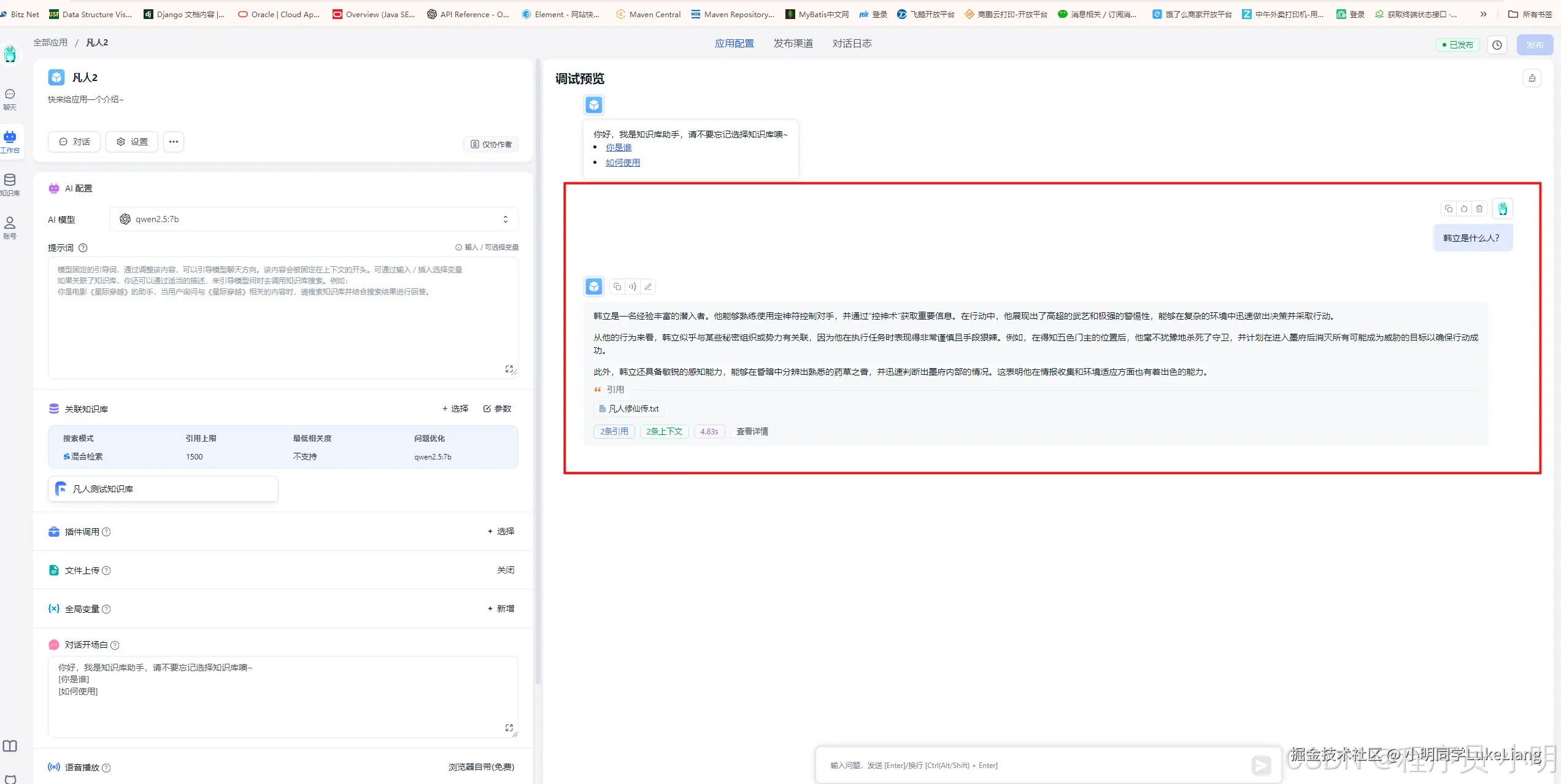Toggle 文件上传 setting showing 关闭
Screen dimensions: 1561x784
click(505, 570)
